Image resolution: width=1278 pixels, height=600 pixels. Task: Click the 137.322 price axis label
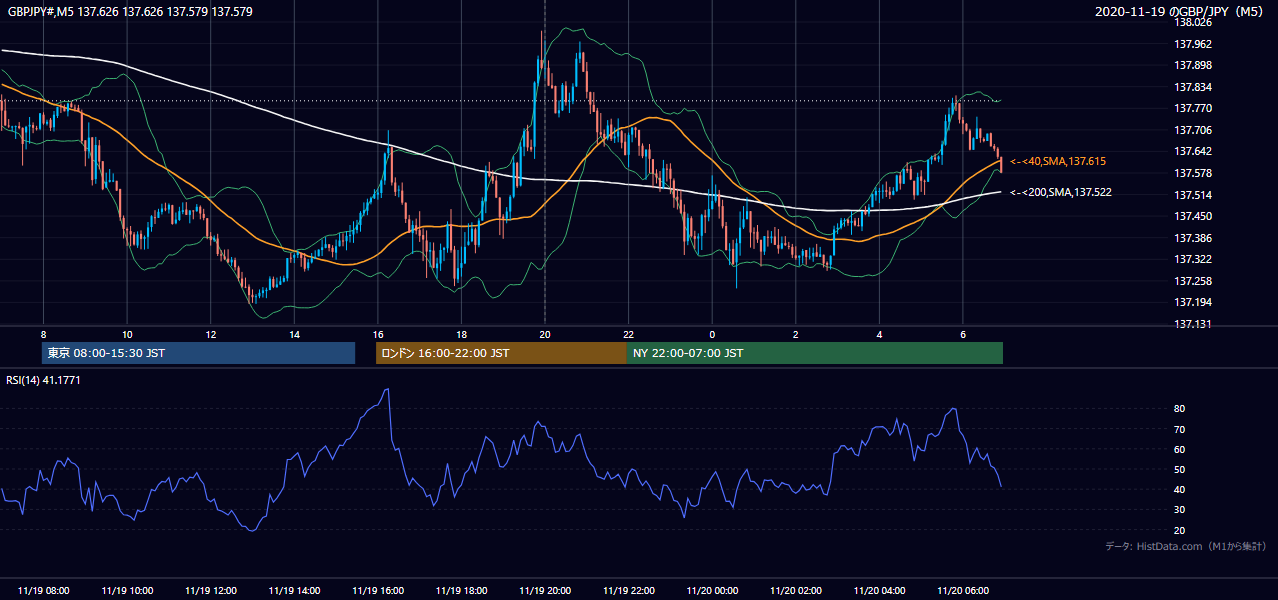pyautogui.click(x=1192, y=259)
